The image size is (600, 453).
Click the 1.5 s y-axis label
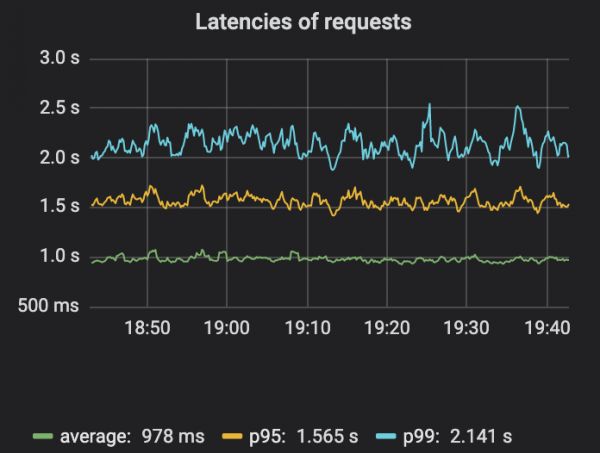pos(60,206)
